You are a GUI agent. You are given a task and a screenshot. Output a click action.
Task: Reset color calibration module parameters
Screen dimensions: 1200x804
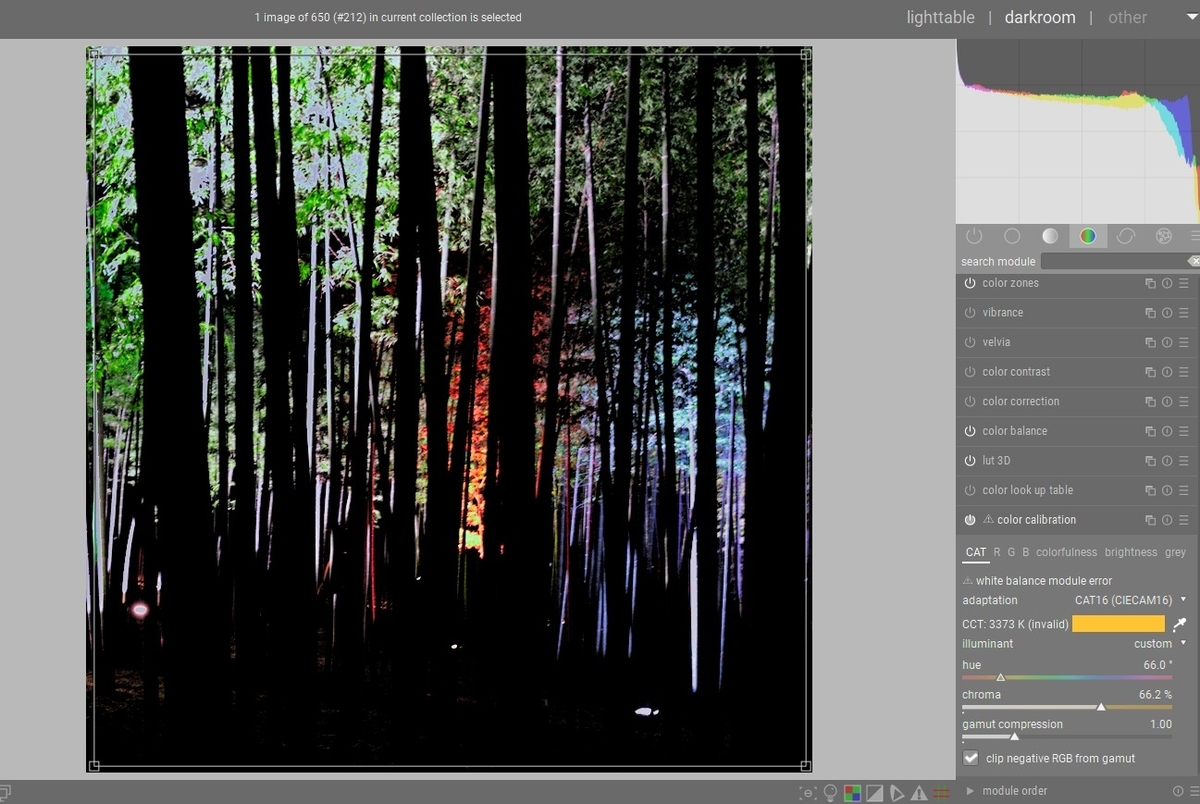(1167, 520)
